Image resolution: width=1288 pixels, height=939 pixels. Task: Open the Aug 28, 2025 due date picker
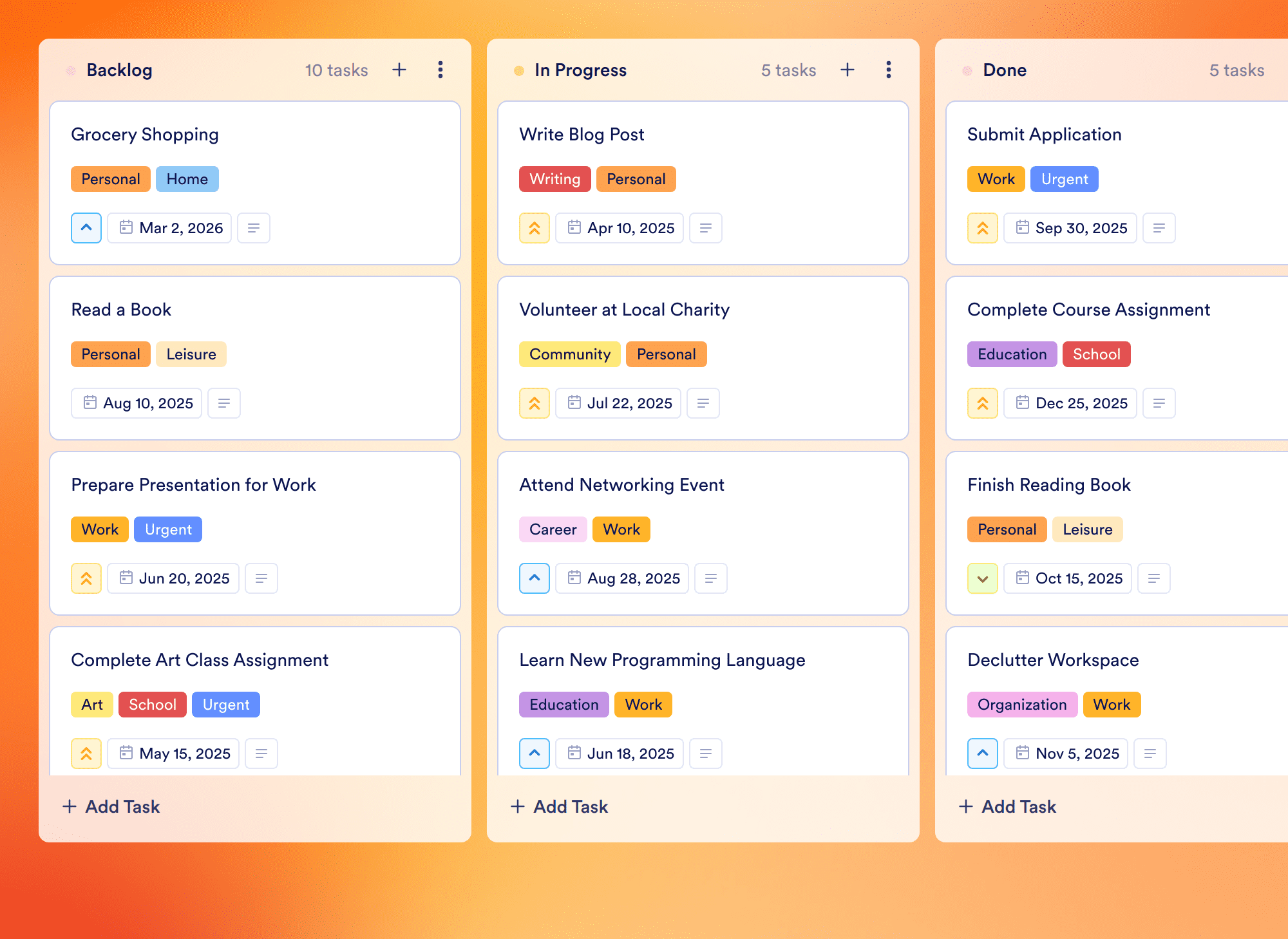pos(622,578)
